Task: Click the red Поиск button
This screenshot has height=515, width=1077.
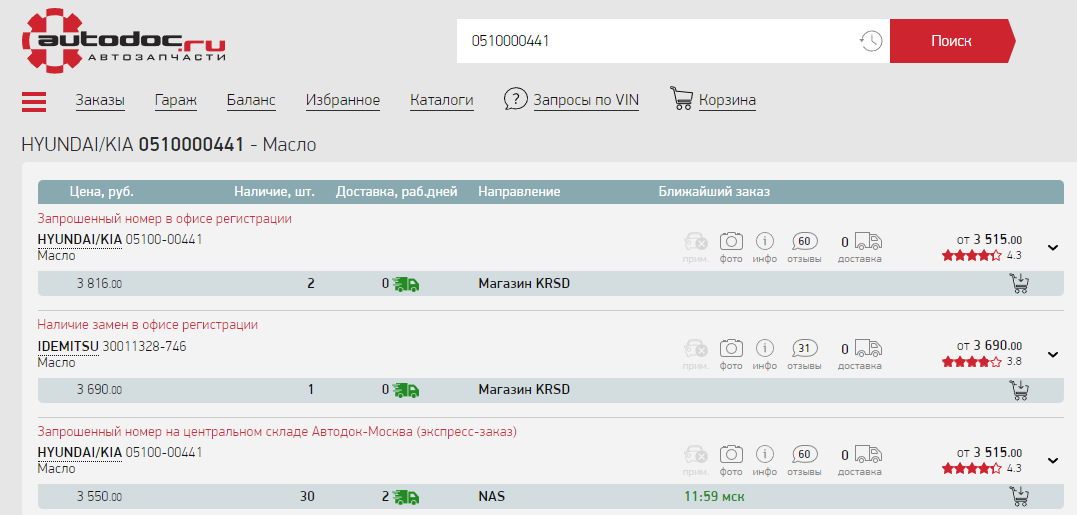Action: pos(952,41)
